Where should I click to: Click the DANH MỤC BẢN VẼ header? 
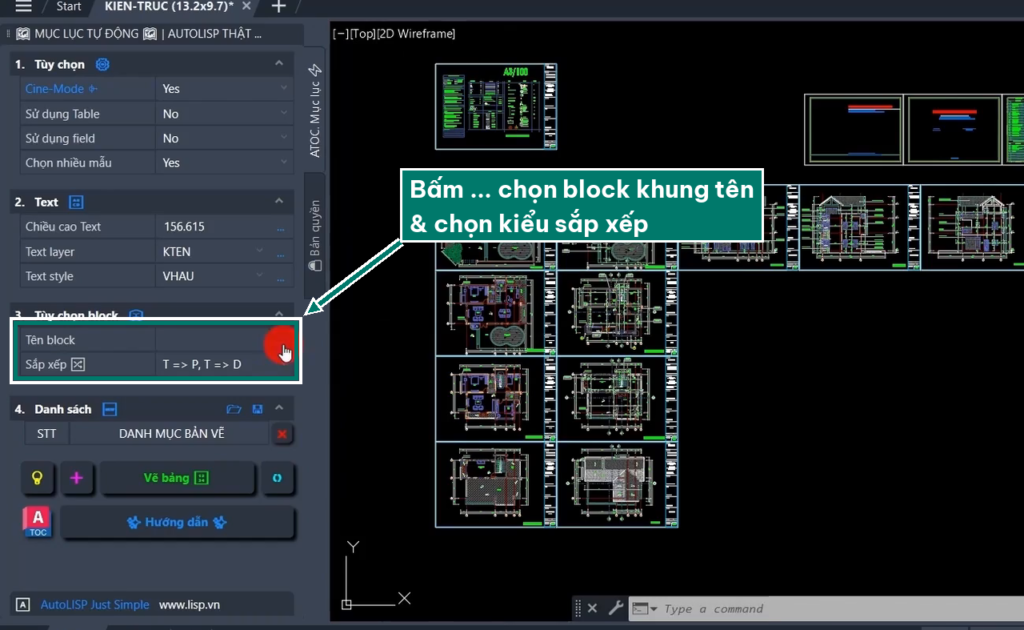pyautogui.click(x=171, y=433)
